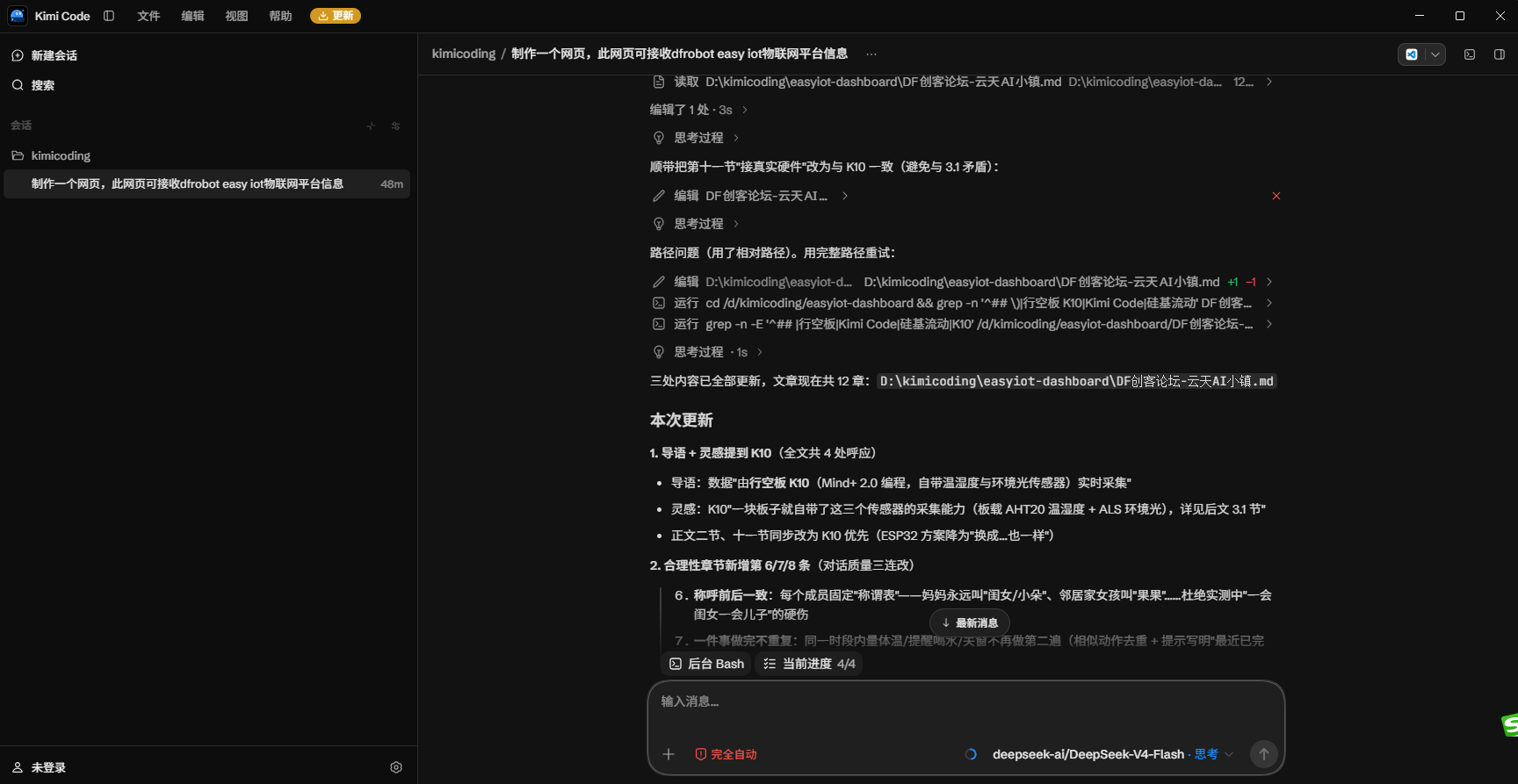Screen dimensions: 1518x784
Task: Click the green Sogou input method icon
Action: pyautogui.click(x=1510, y=725)
